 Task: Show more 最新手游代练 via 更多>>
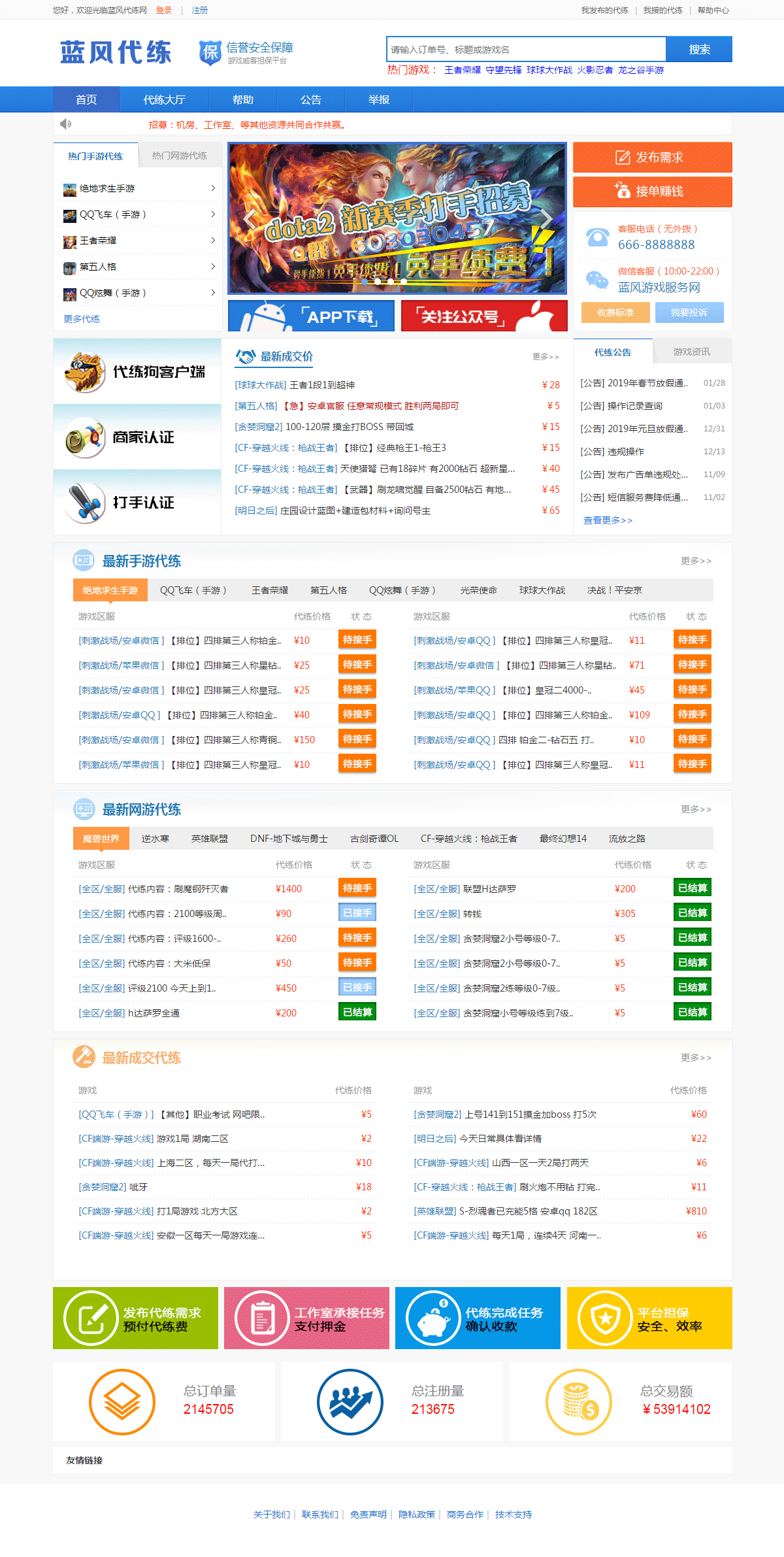696,561
